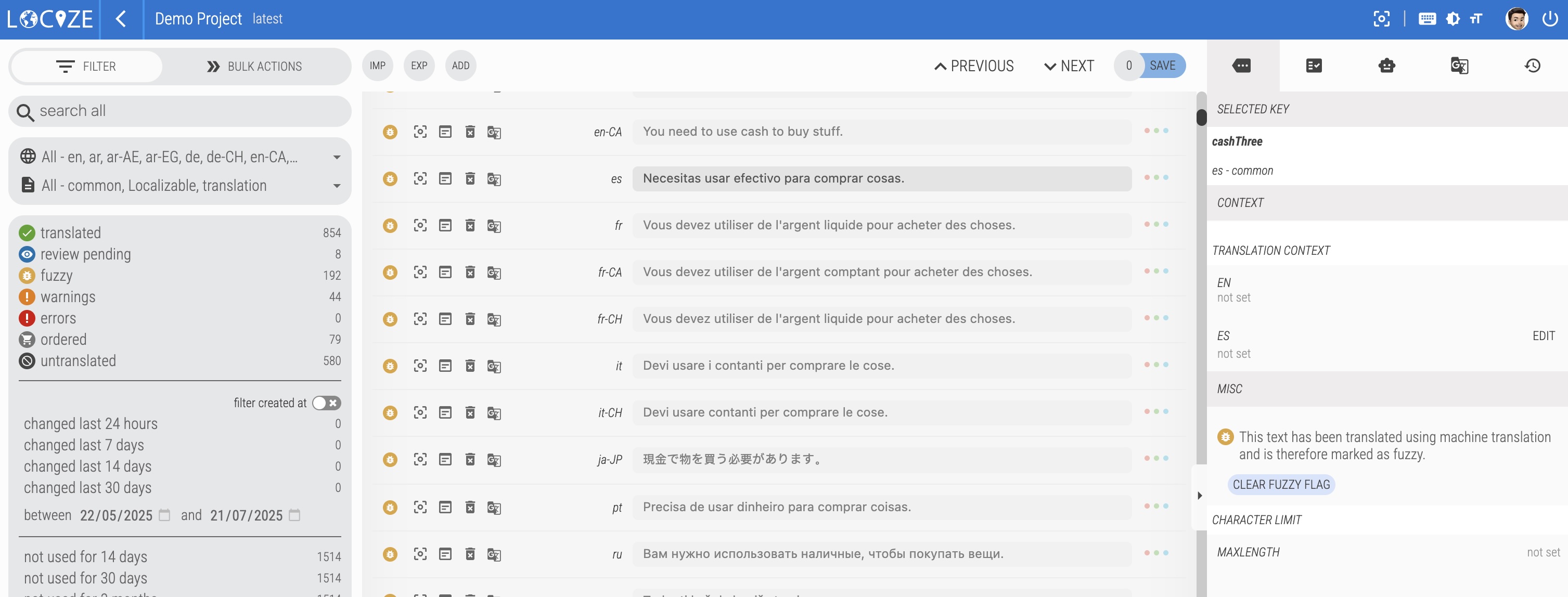
Task: Open the robot automation tab in the side panel
Action: coord(1386,66)
